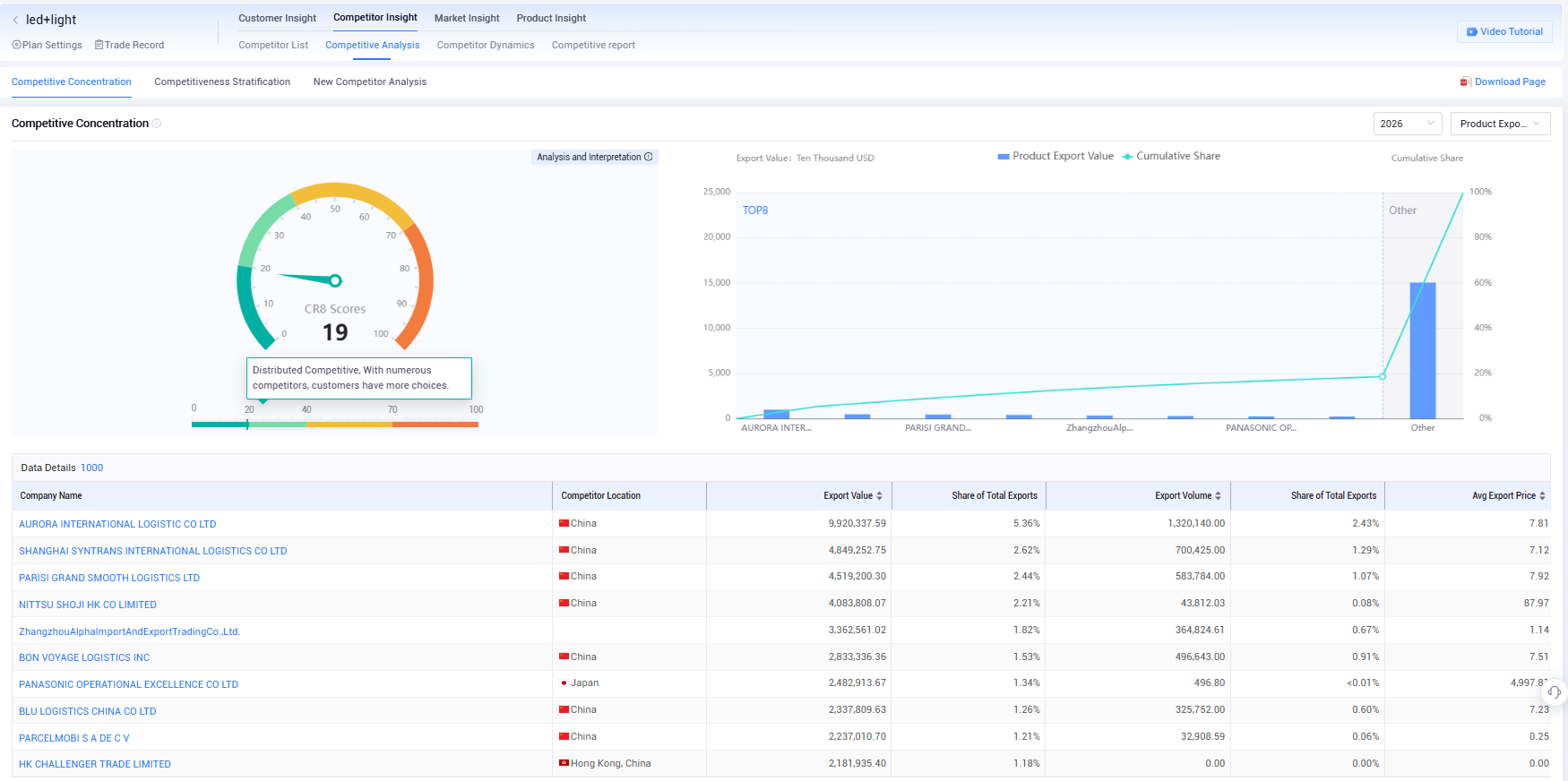Click the Video Tutorial button
The image size is (1568, 781).
pyautogui.click(x=1504, y=31)
